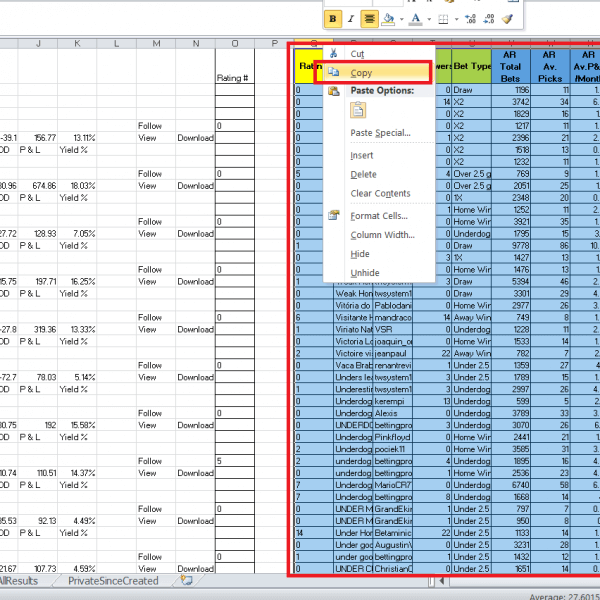The height and width of the screenshot is (600, 600).
Task: Click the Average value in status bar
Action: point(564,596)
